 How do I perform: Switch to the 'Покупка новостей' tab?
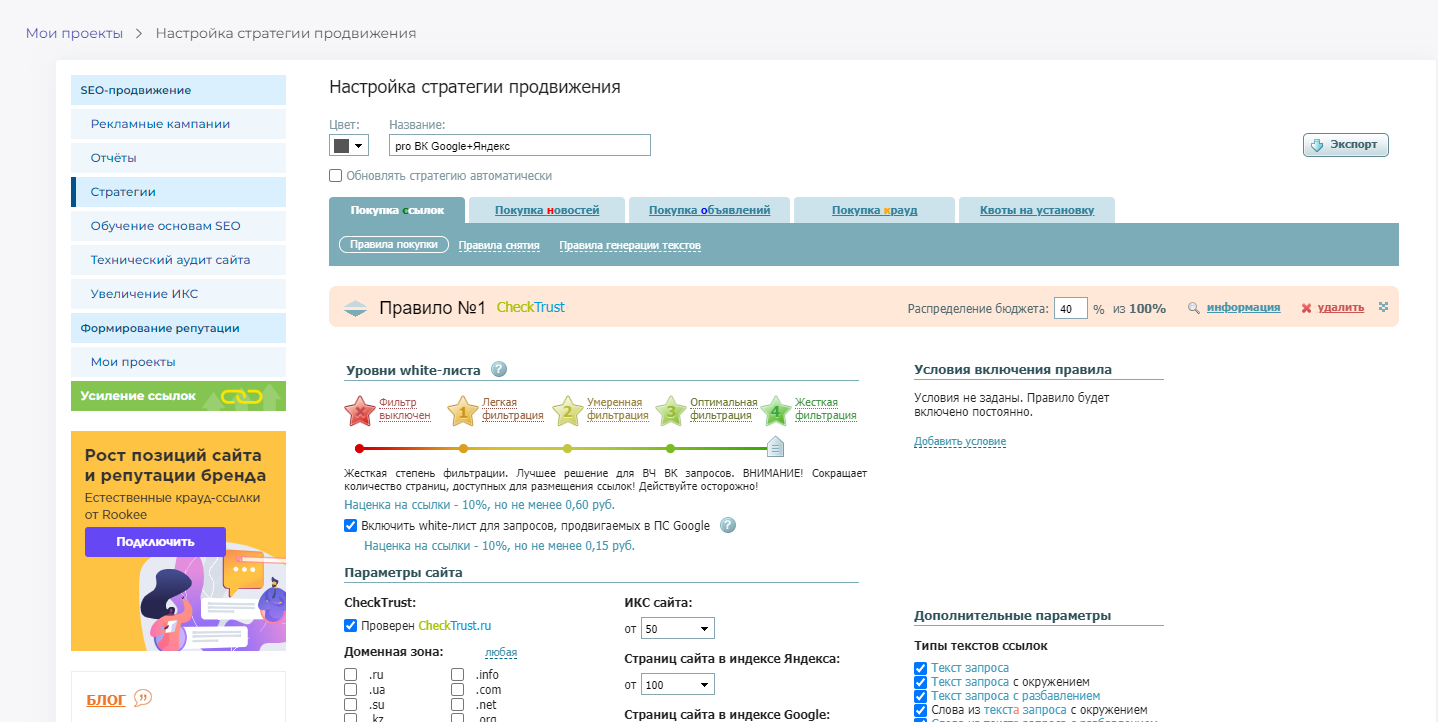(546, 210)
